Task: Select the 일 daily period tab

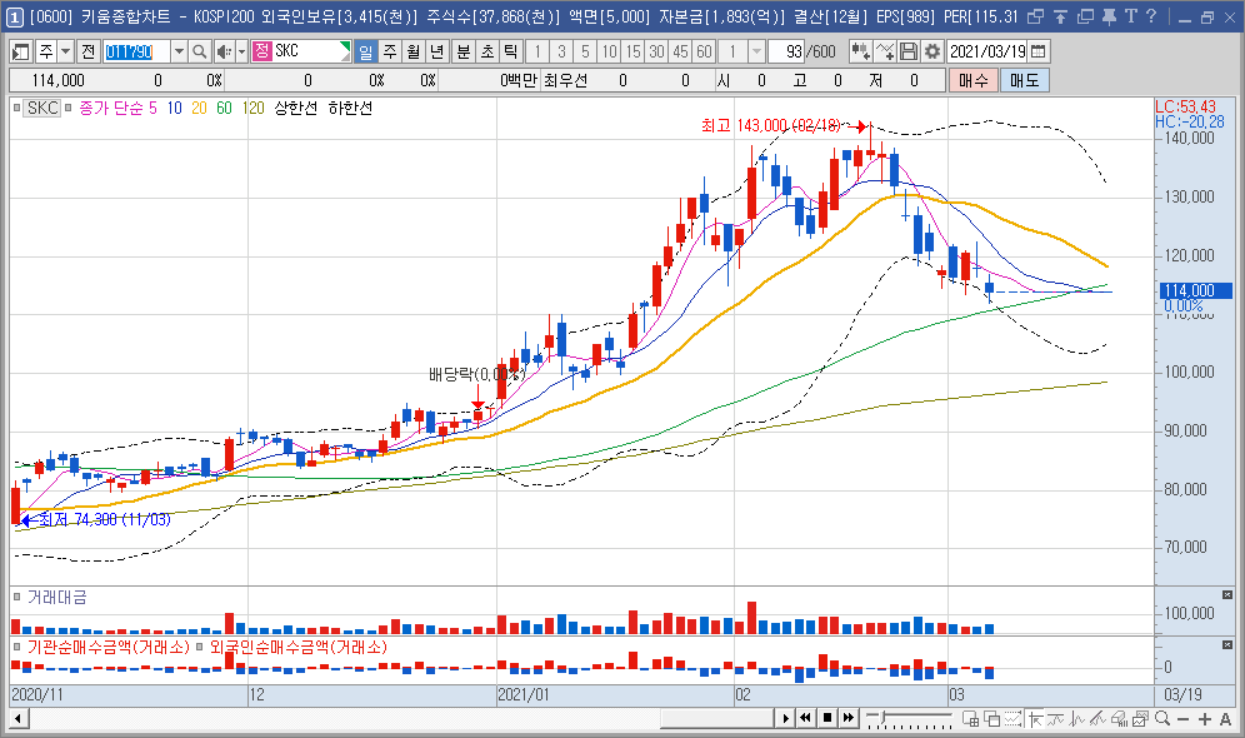Action: pos(366,51)
